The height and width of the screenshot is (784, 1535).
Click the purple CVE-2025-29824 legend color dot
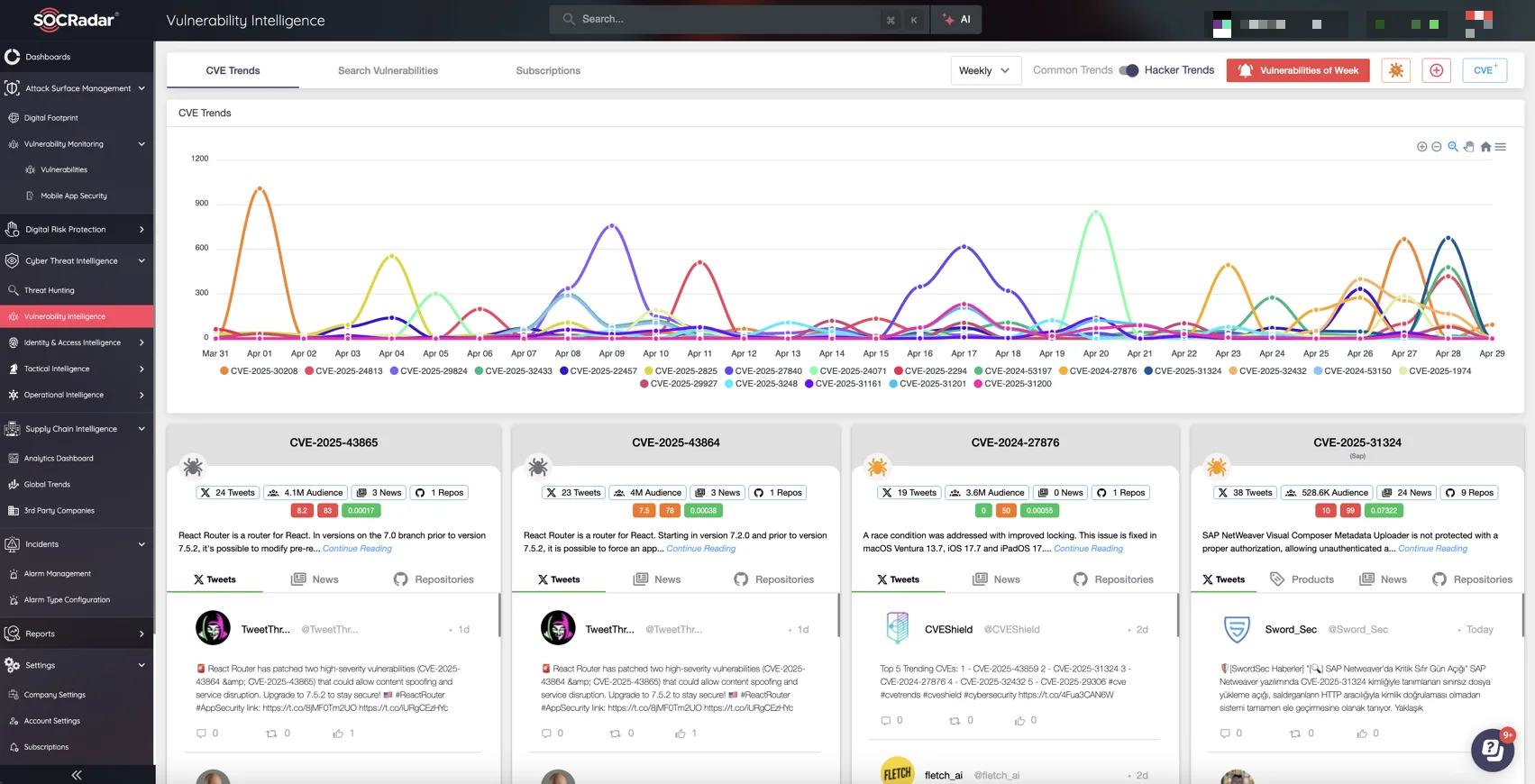tap(394, 371)
